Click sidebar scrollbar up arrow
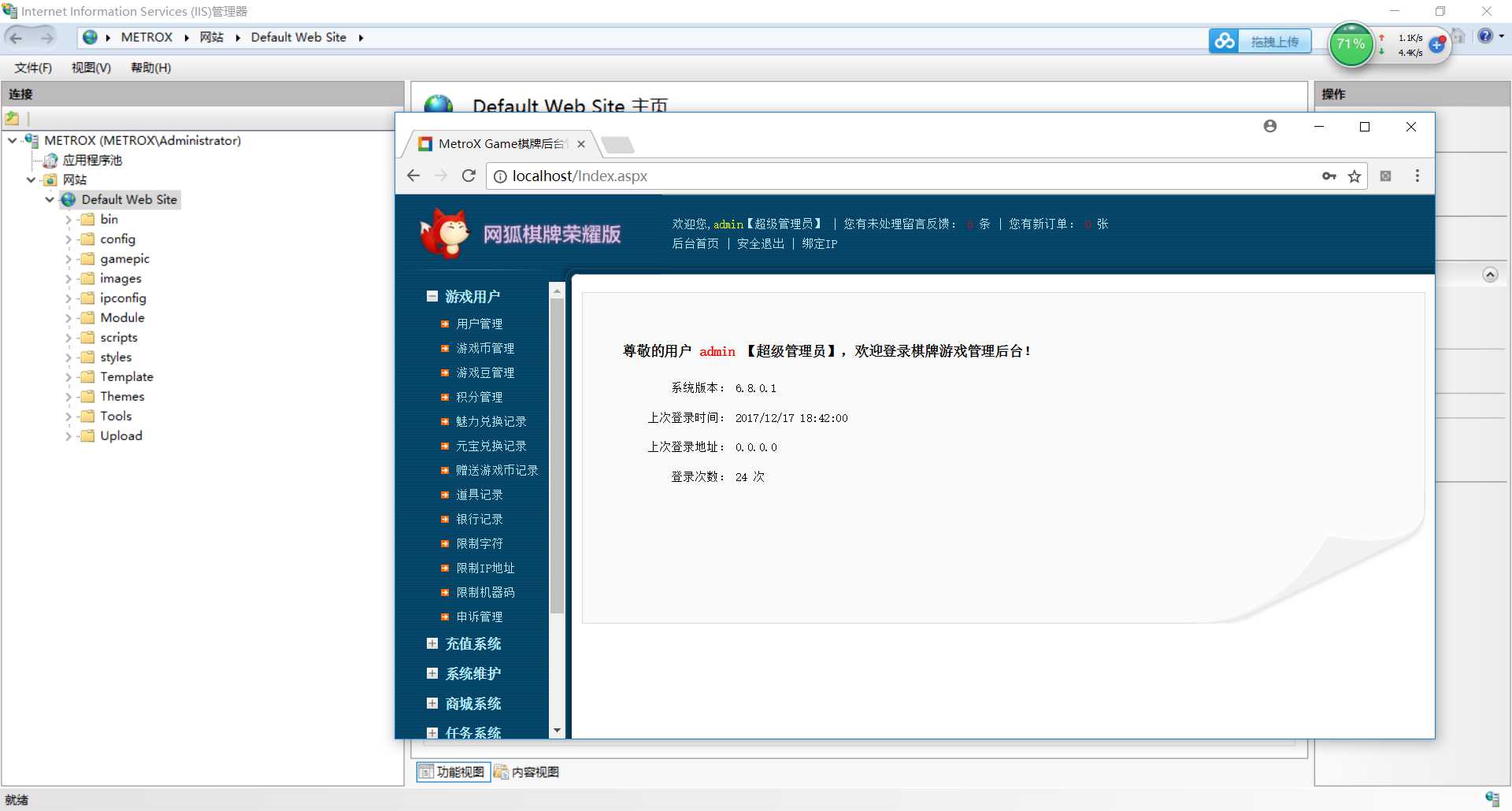Viewport: 1512px width, 811px height. (558, 291)
